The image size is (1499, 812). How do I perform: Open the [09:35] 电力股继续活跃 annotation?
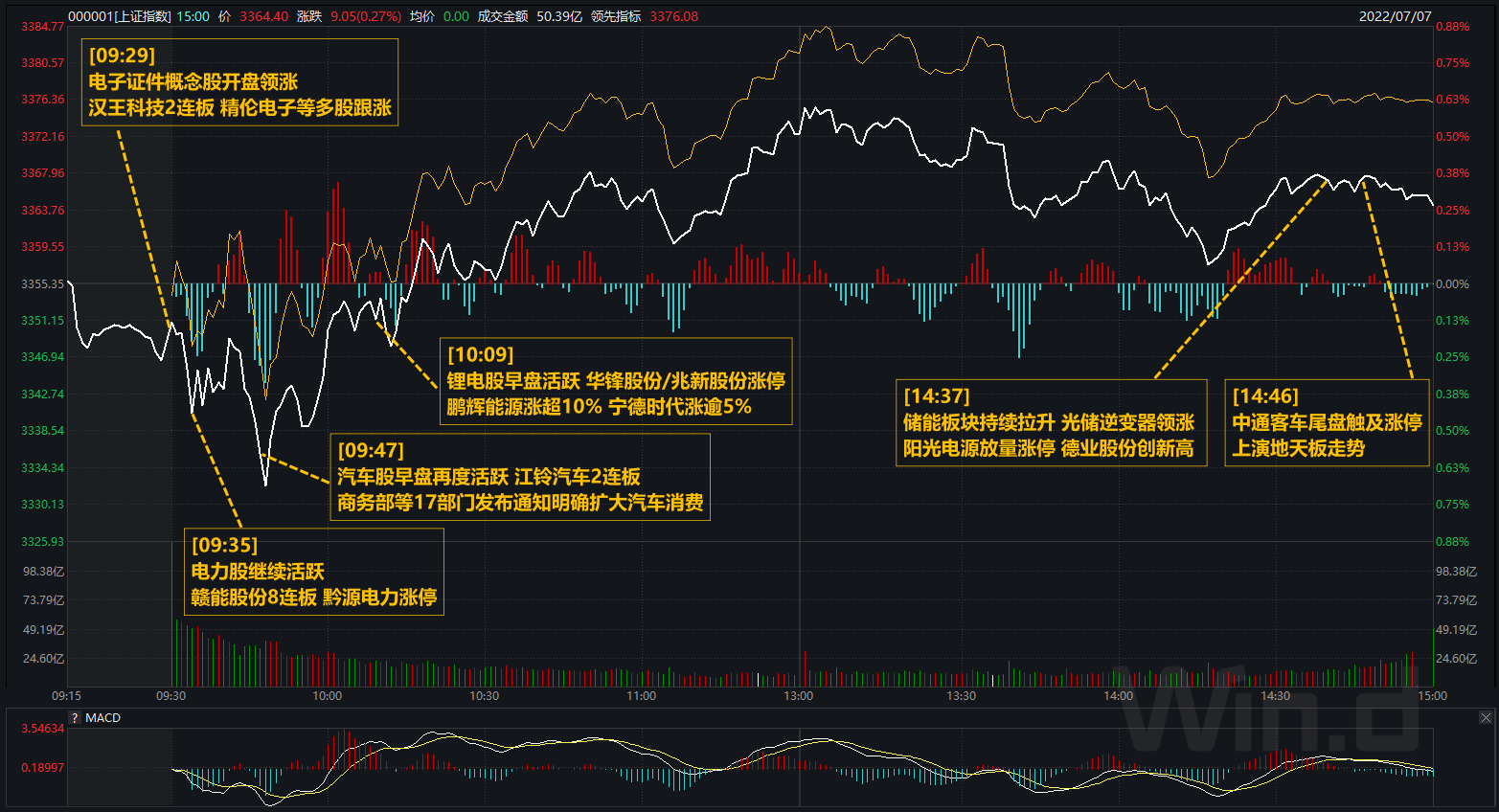click(x=314, y=572)
